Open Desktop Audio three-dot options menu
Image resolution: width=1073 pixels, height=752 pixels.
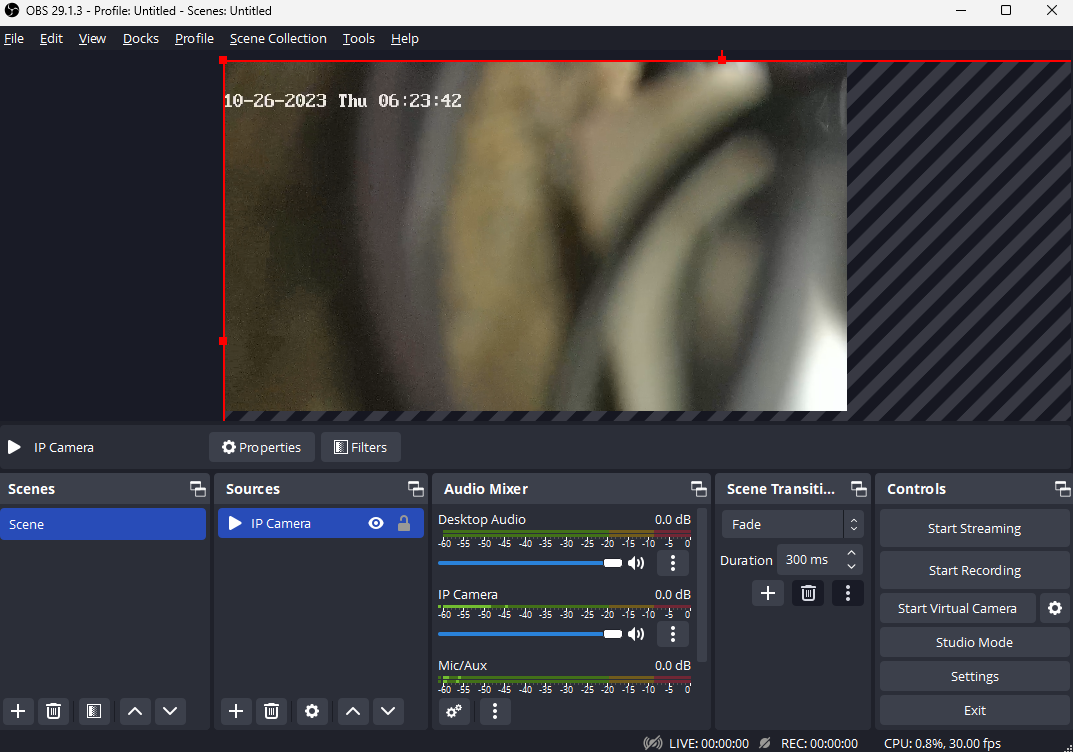[672, 563]
